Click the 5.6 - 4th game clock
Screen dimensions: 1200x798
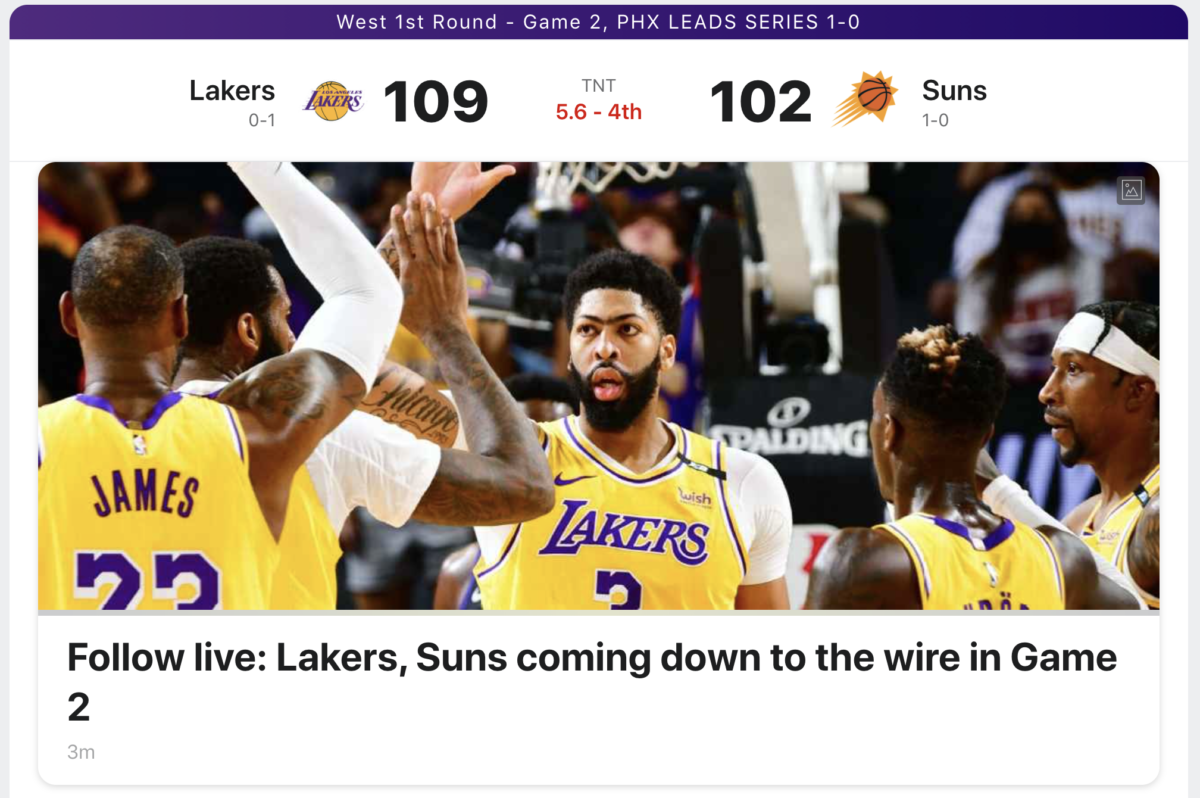598,112
